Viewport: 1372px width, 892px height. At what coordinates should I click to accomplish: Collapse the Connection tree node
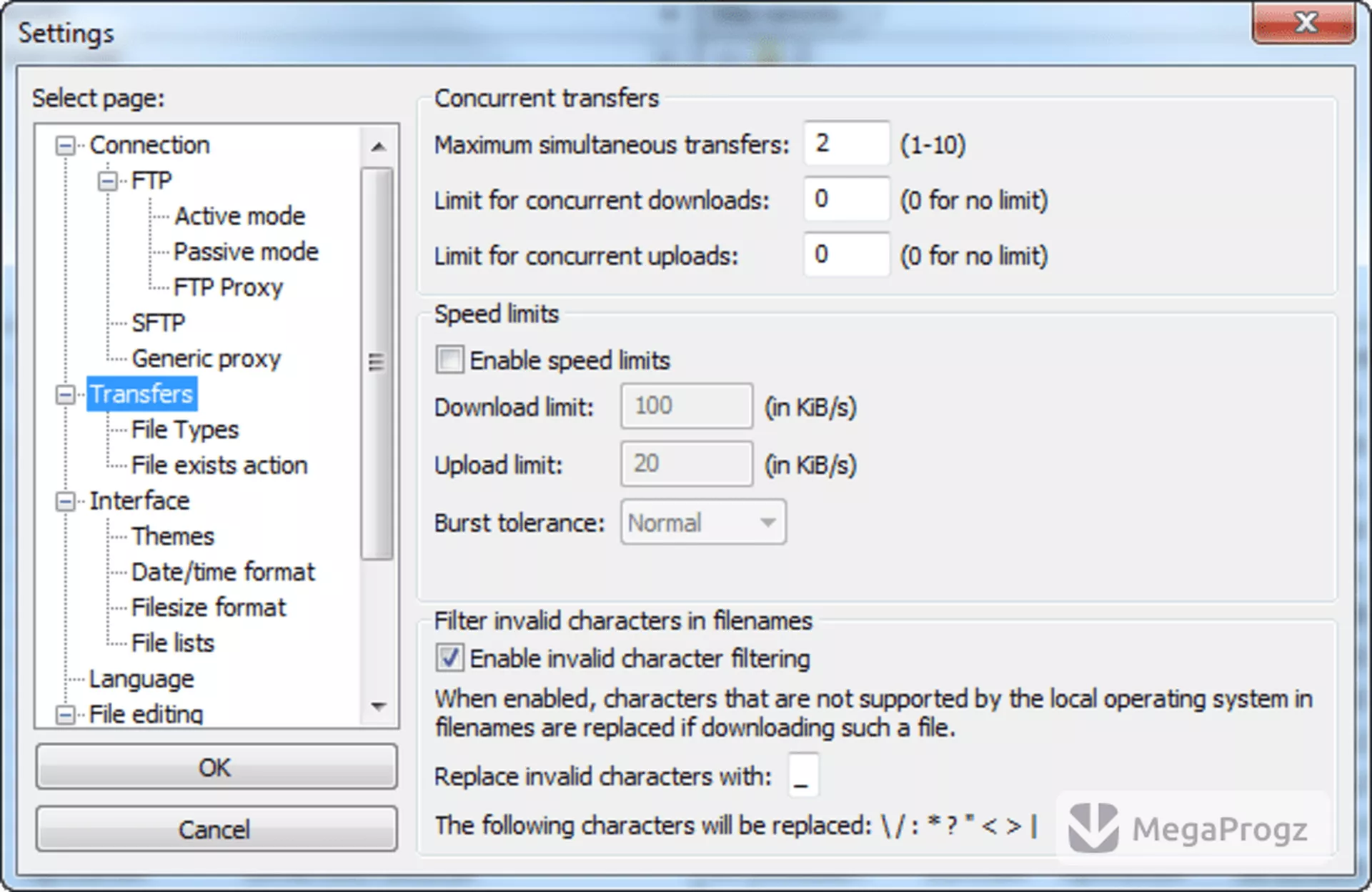[x=65, y=146]
